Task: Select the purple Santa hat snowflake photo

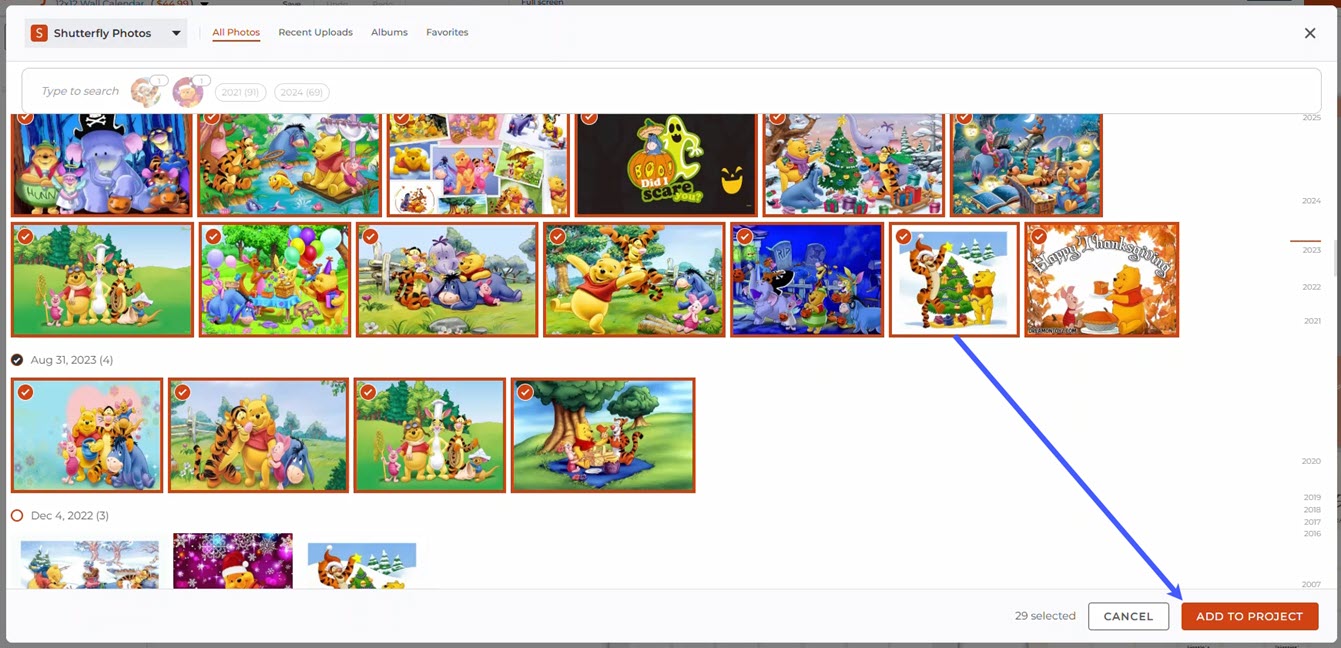Action: click(233, 561)
